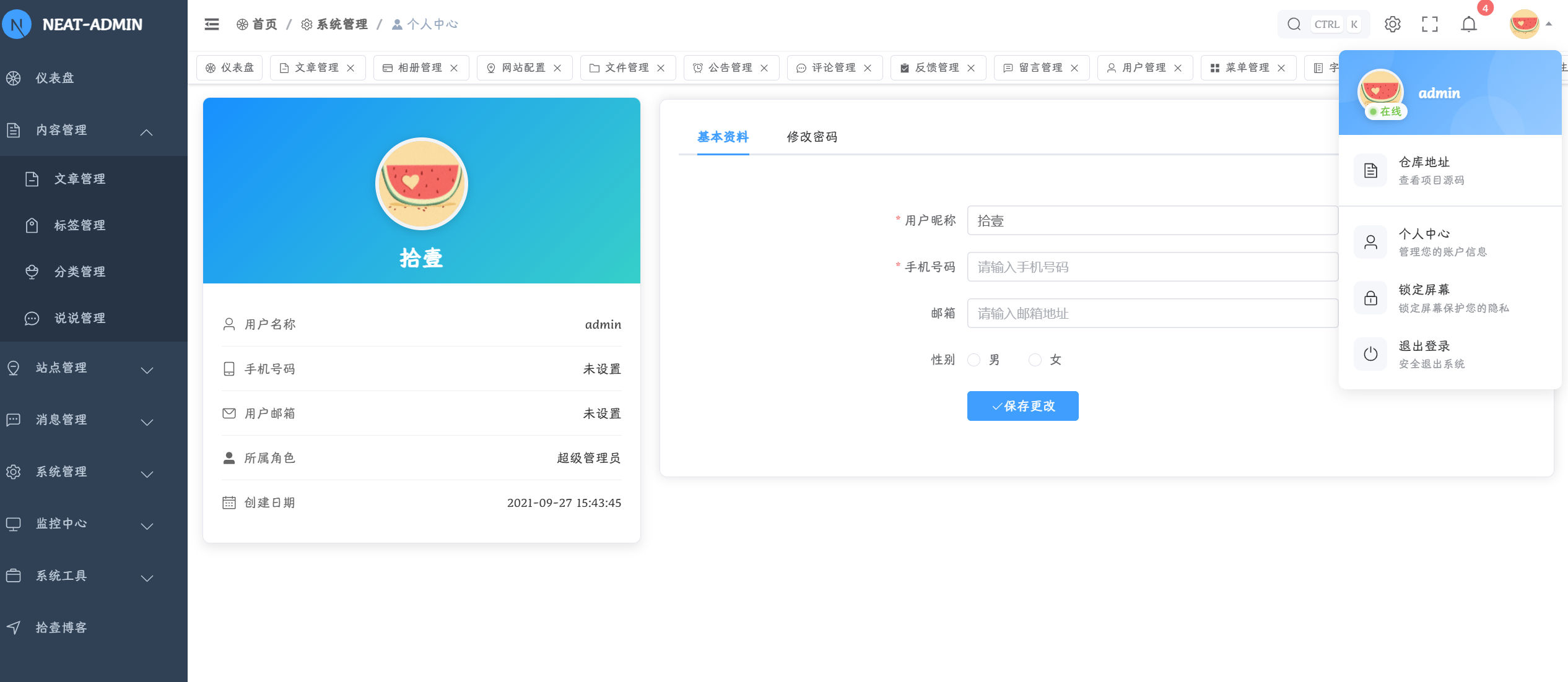Switch to the 修改密码 tab
Image resolution: width=1568 pixels, height=682 pixels.
pyautogui.click(x=812, y=137)
